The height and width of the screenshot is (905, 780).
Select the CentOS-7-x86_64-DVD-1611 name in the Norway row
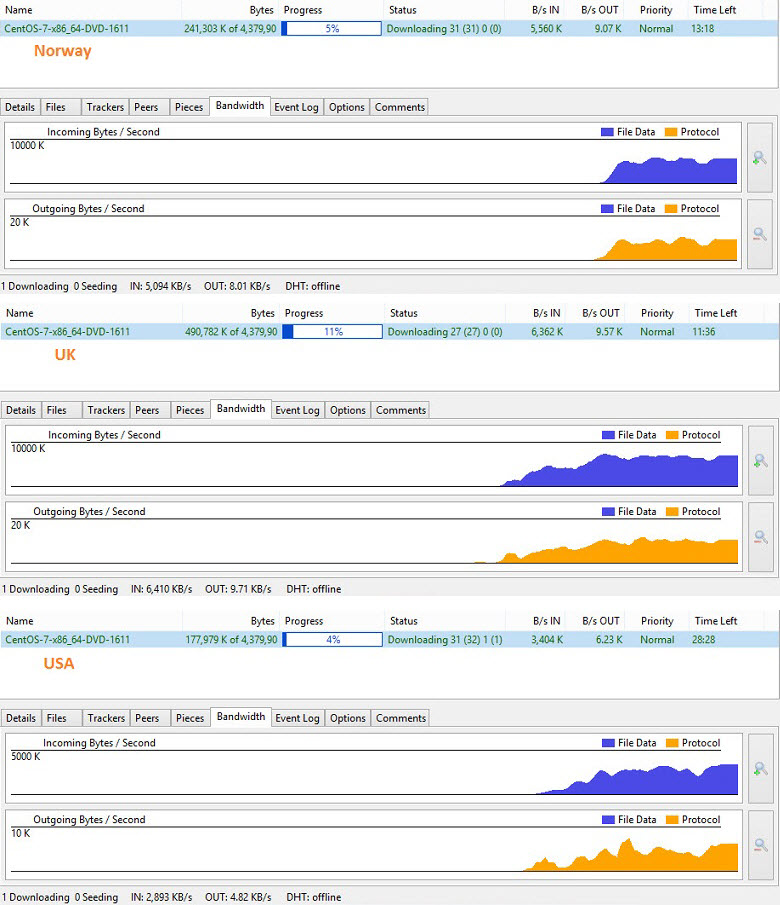coord(66,28)
